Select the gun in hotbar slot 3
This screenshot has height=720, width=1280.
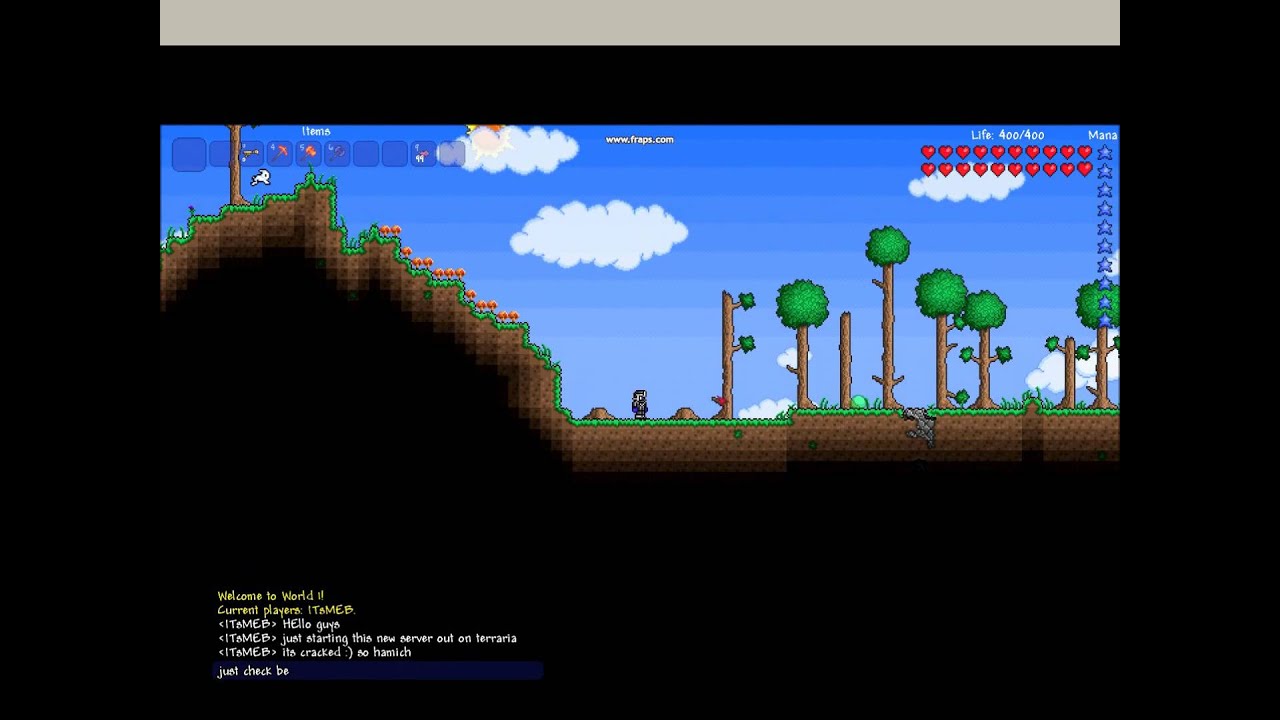click(251, 154)
